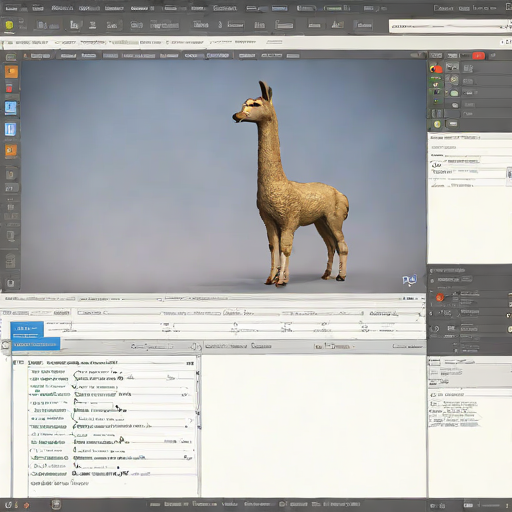Image resolution: width=512 pixels, height=512 pixels.
Task: Click the stacked cylinder icon in the left sidebar
Action: pos(10,261)
